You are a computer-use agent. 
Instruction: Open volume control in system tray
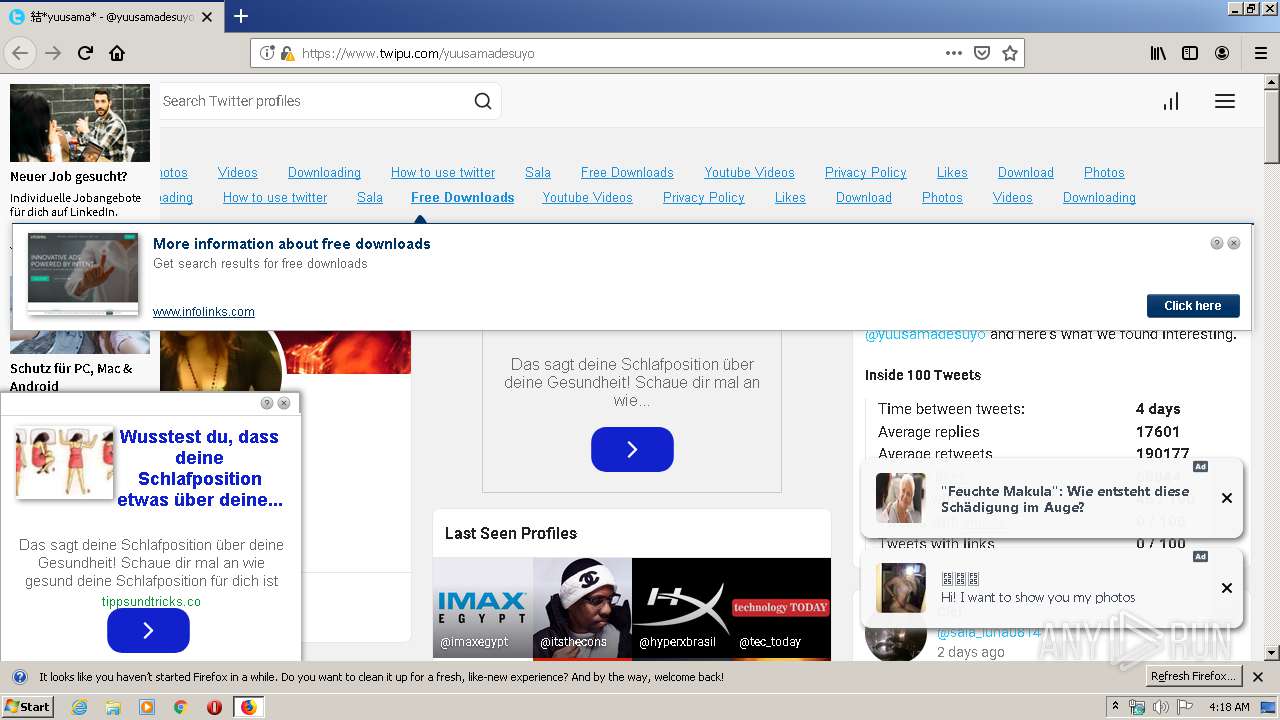tap(1160, 707)
